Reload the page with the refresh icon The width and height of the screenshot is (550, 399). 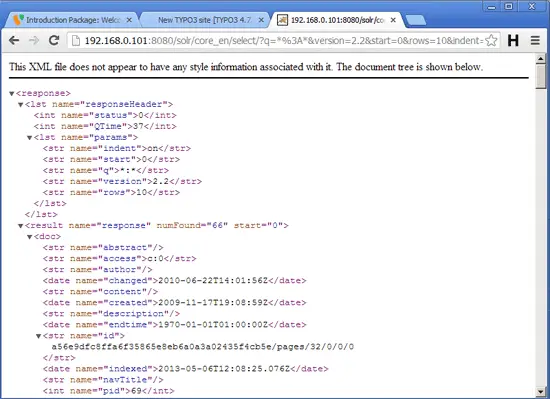tap(54, 41)
